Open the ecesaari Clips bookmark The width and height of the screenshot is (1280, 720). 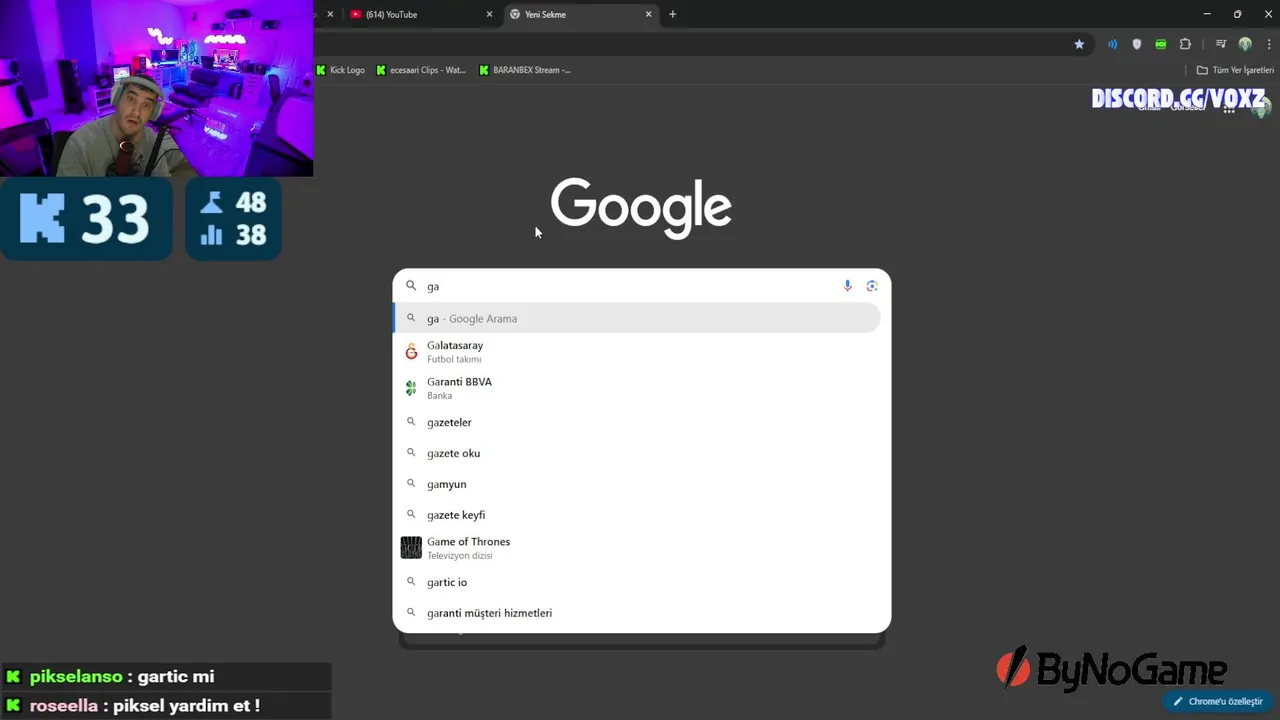click(x=421, y=70)
